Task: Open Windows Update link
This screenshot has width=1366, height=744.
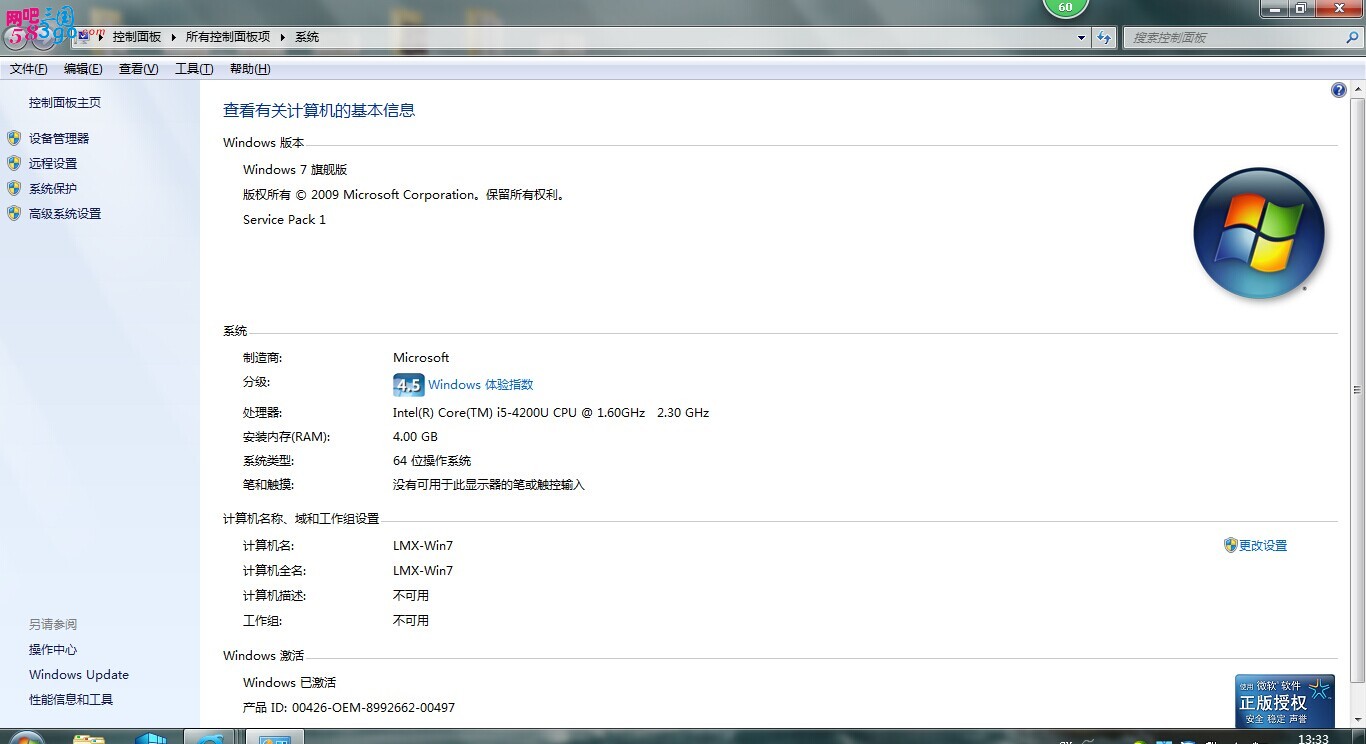Action: click(79, 675)
